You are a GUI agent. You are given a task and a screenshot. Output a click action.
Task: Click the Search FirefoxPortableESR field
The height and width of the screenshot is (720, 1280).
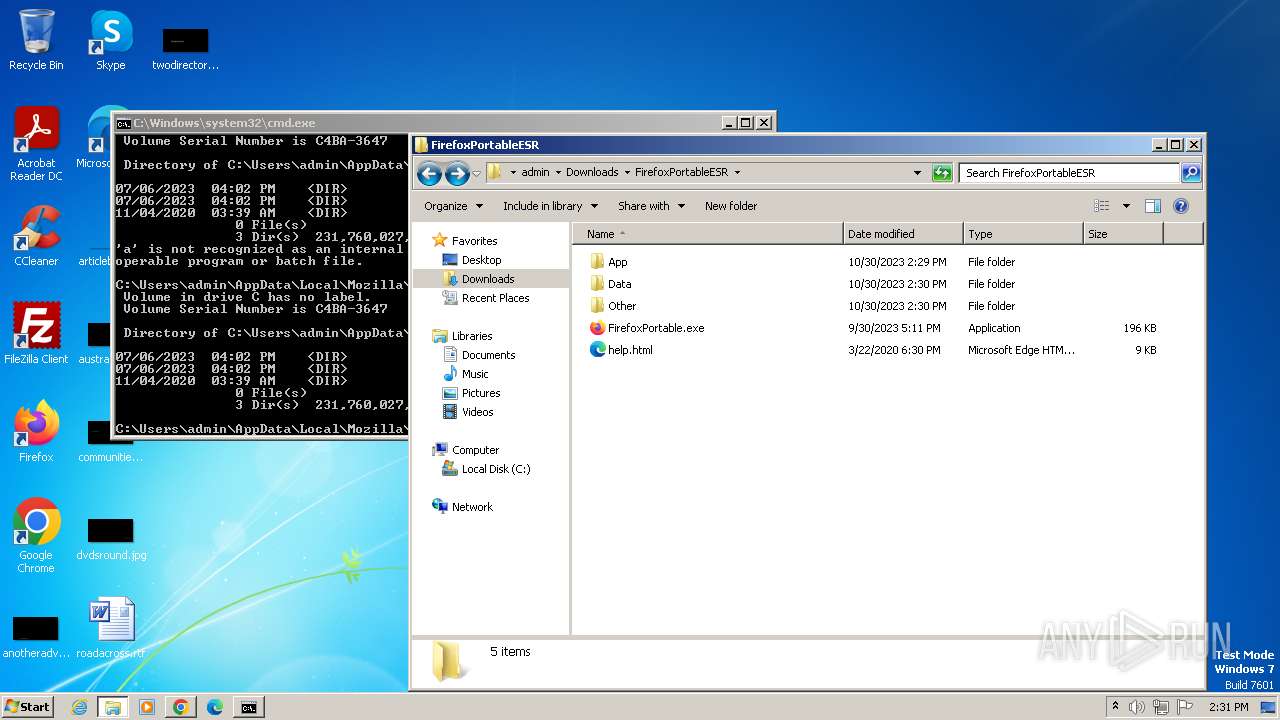[x=1069, y=173]
